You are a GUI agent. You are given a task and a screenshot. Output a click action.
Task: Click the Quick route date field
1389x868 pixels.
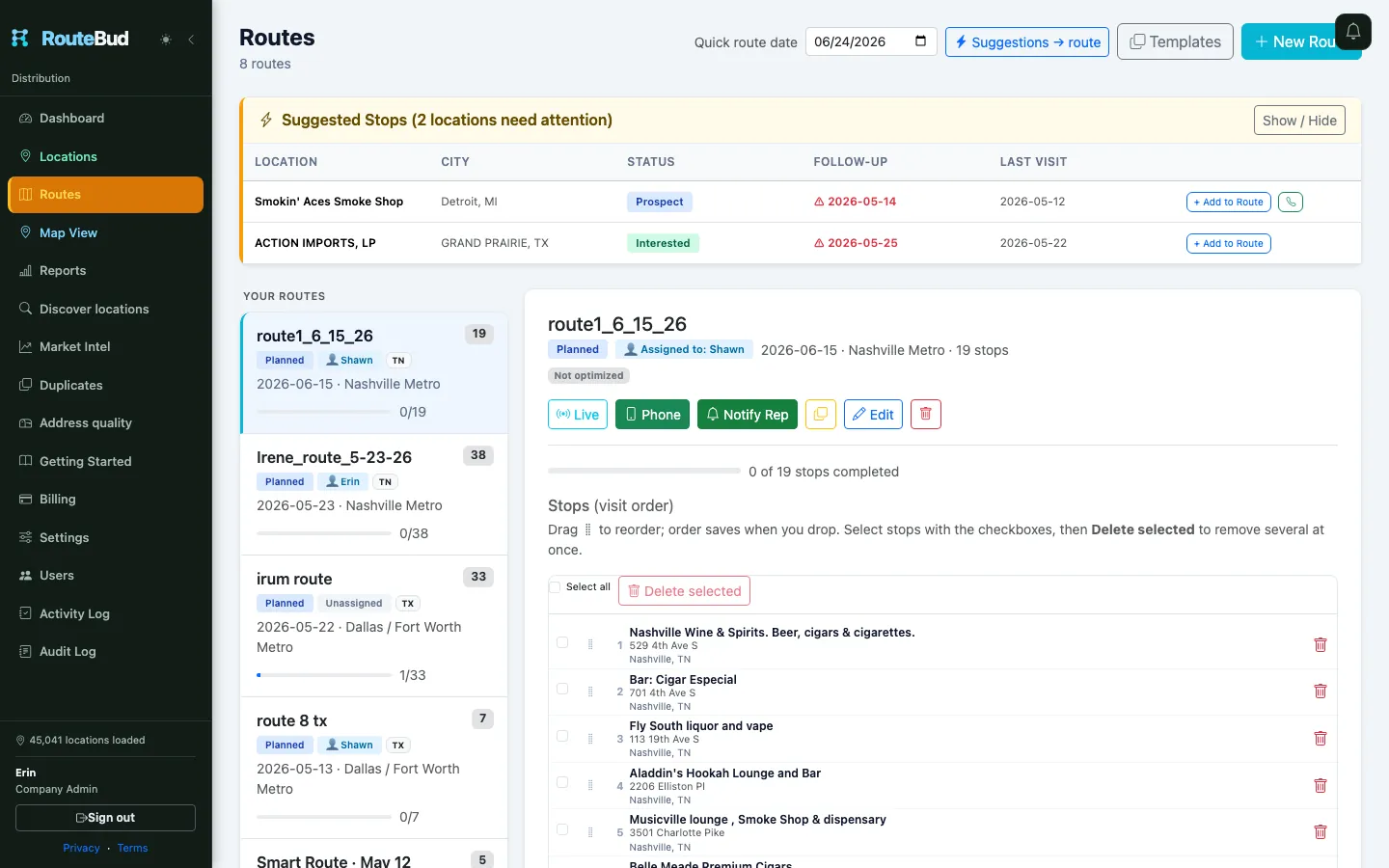pyautogui.click(x=871, y=41)
